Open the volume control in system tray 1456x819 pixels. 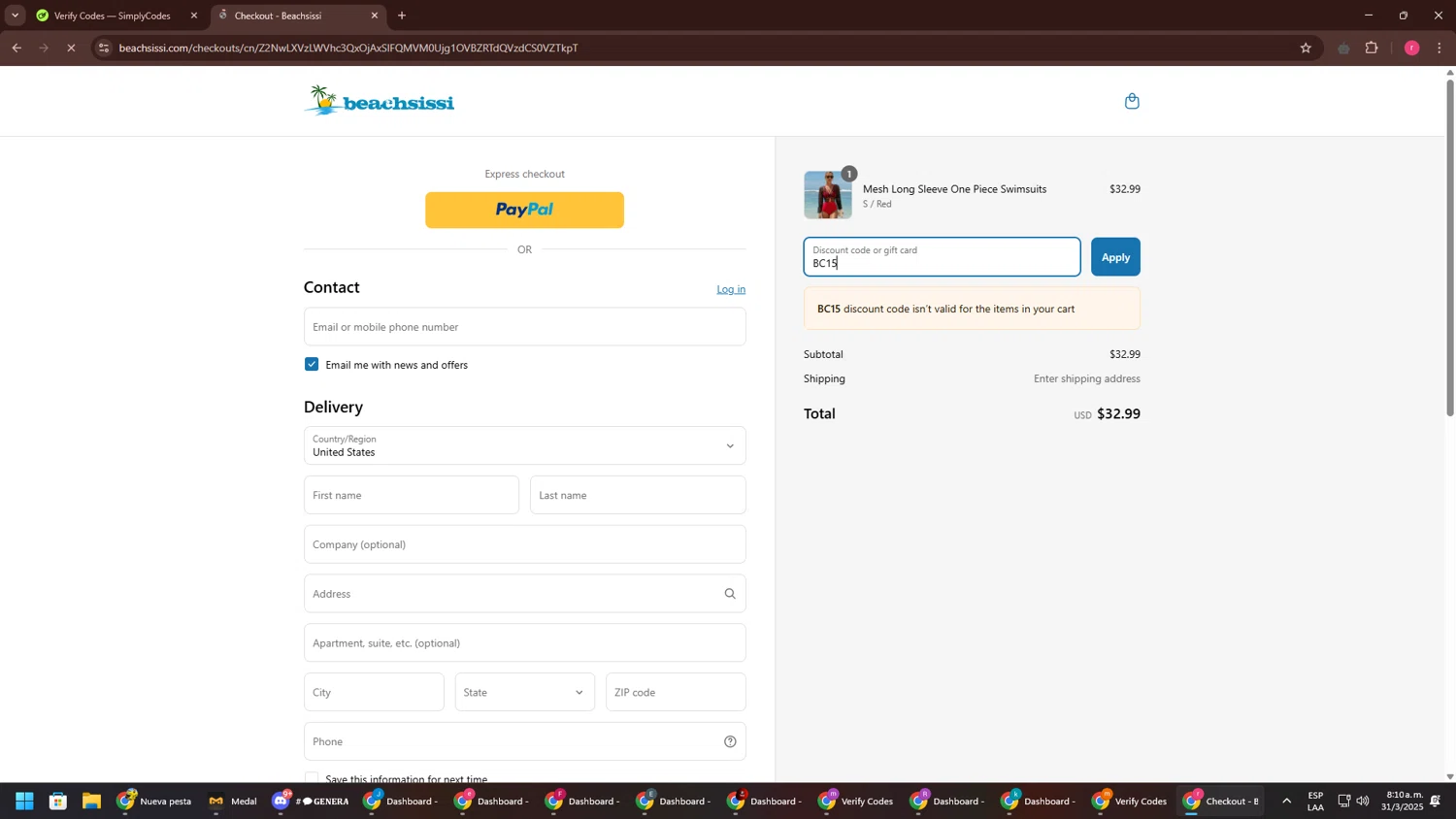click(x=1363, y=802)
